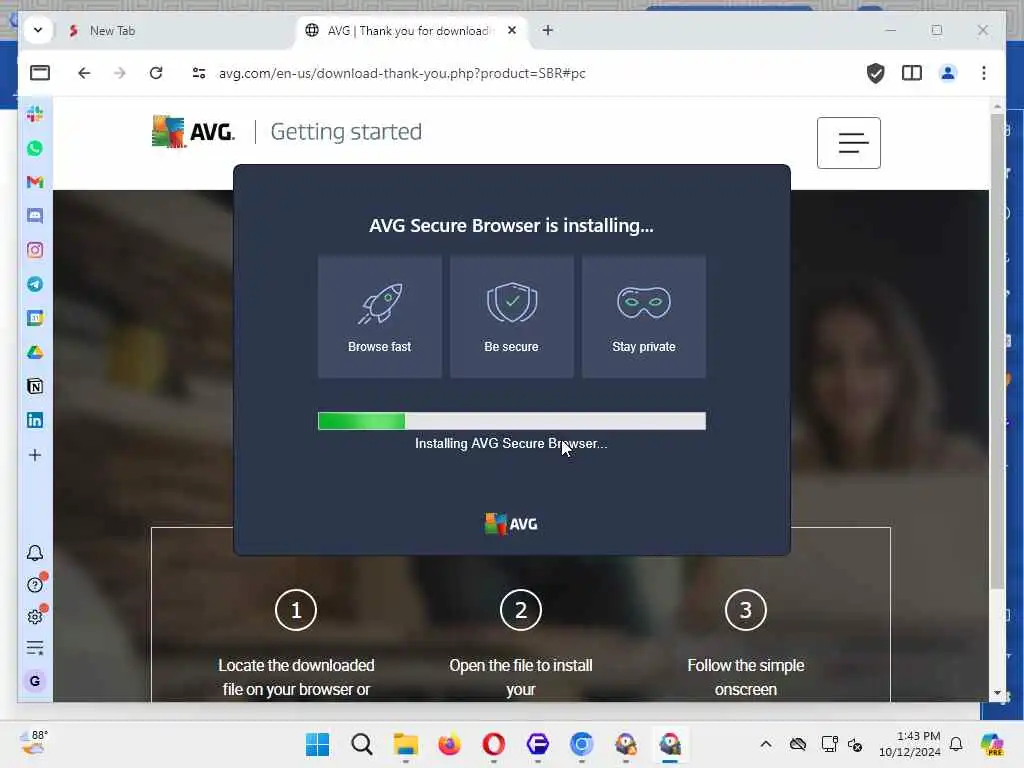View site information icon in address bar
Screen dimensions: 1024x768
tap(199, 72)
